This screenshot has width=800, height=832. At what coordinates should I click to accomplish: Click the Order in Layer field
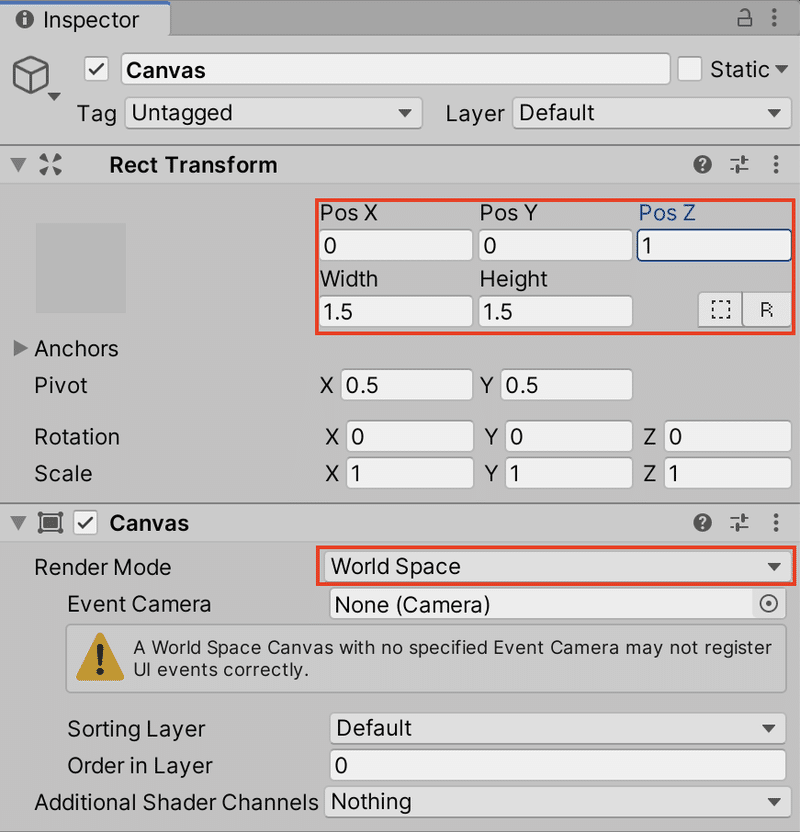pyautogui.click(x=558, y=765)
